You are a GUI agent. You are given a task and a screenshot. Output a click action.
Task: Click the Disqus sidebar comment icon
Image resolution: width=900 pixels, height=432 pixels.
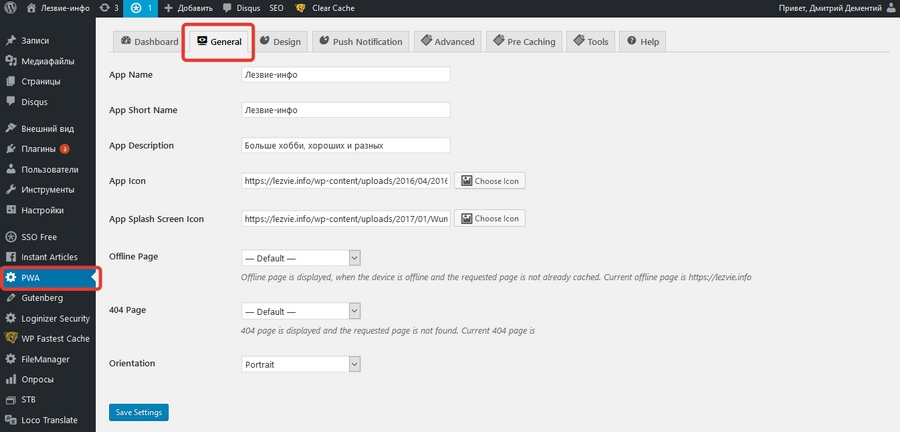10,102
